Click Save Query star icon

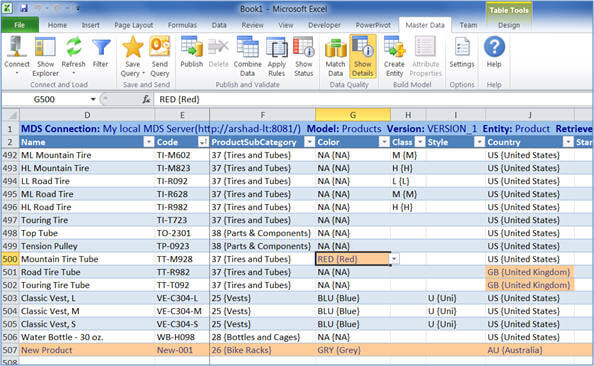(x=133, y=47)
